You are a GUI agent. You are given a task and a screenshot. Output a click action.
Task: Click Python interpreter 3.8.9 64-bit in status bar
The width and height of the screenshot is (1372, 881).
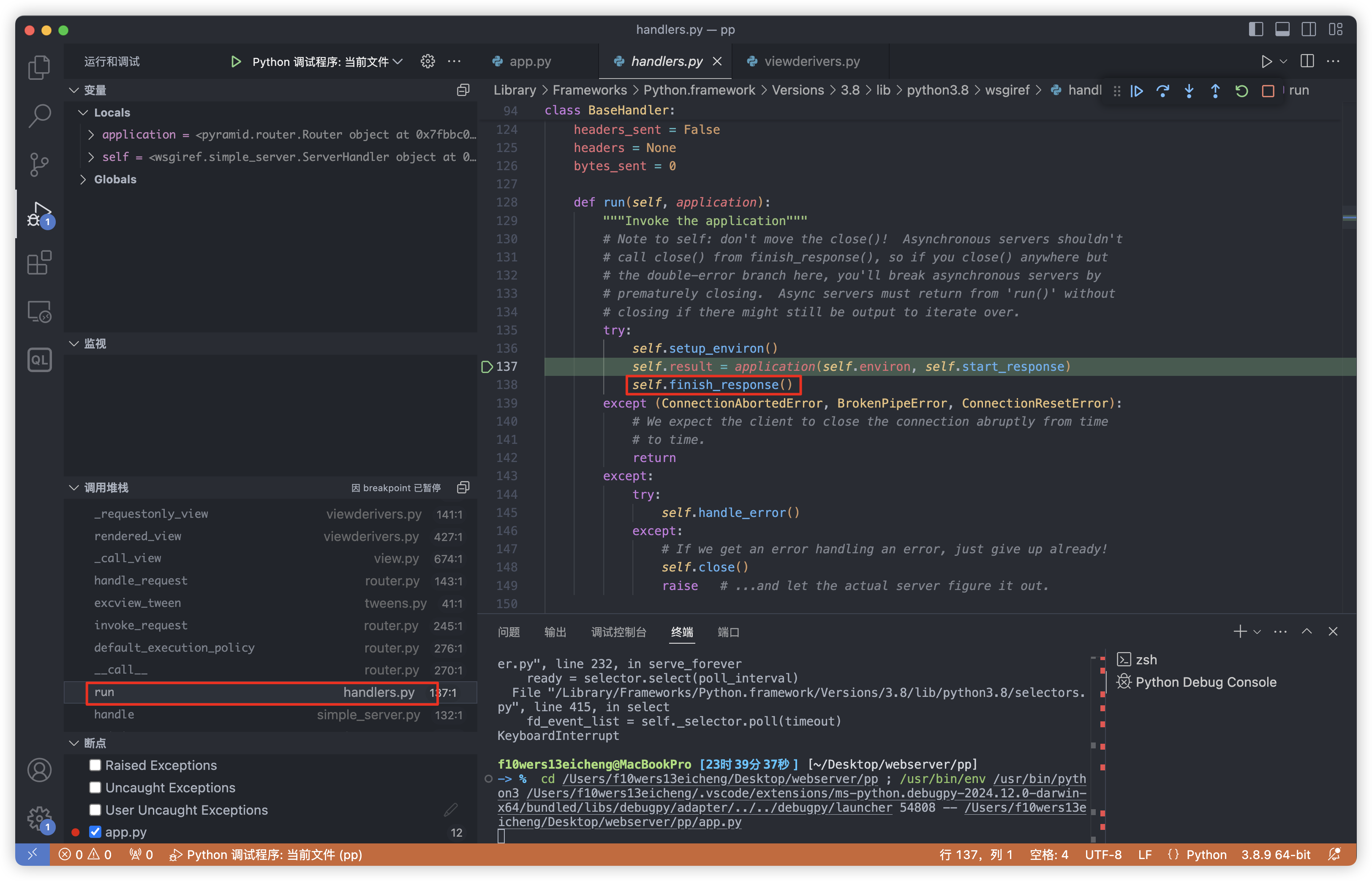1275,854
